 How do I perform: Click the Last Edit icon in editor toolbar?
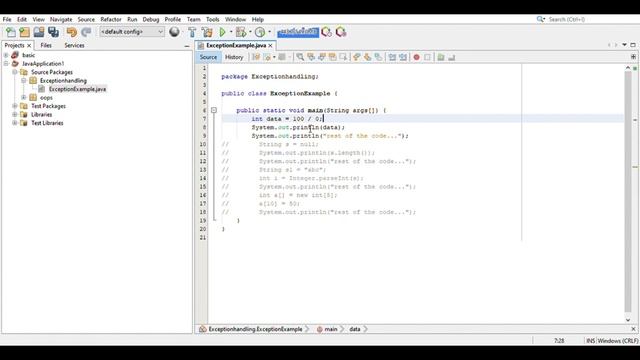click(x=256, y=57)
